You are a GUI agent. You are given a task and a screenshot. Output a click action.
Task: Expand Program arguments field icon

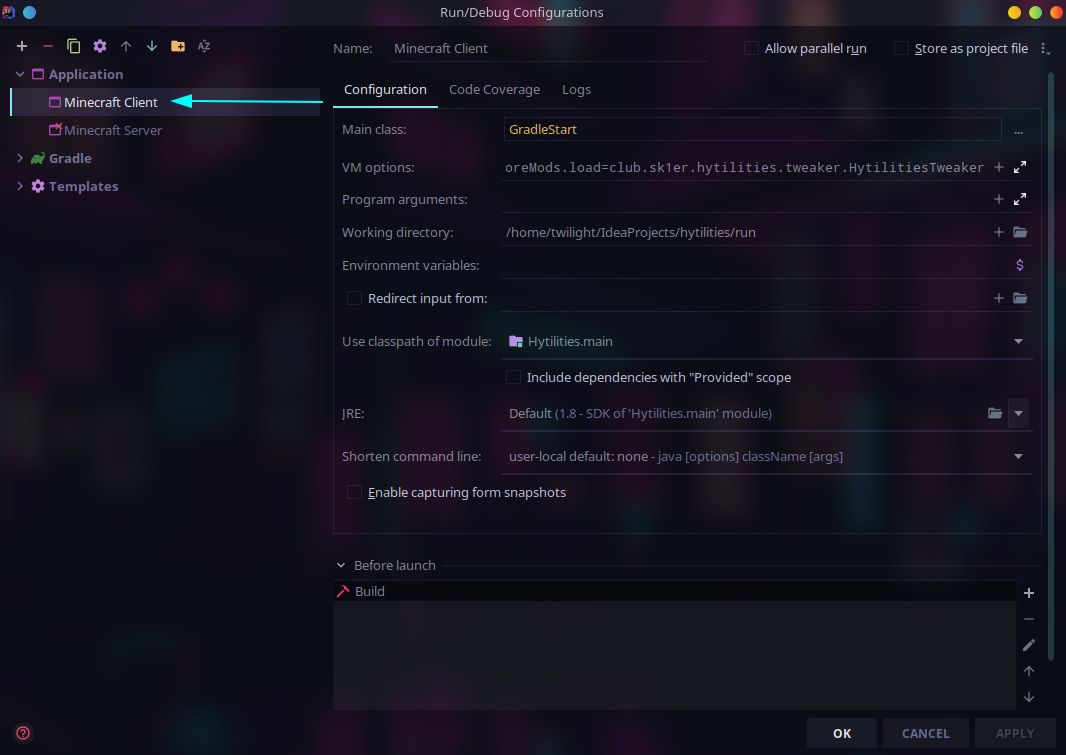1020,200
